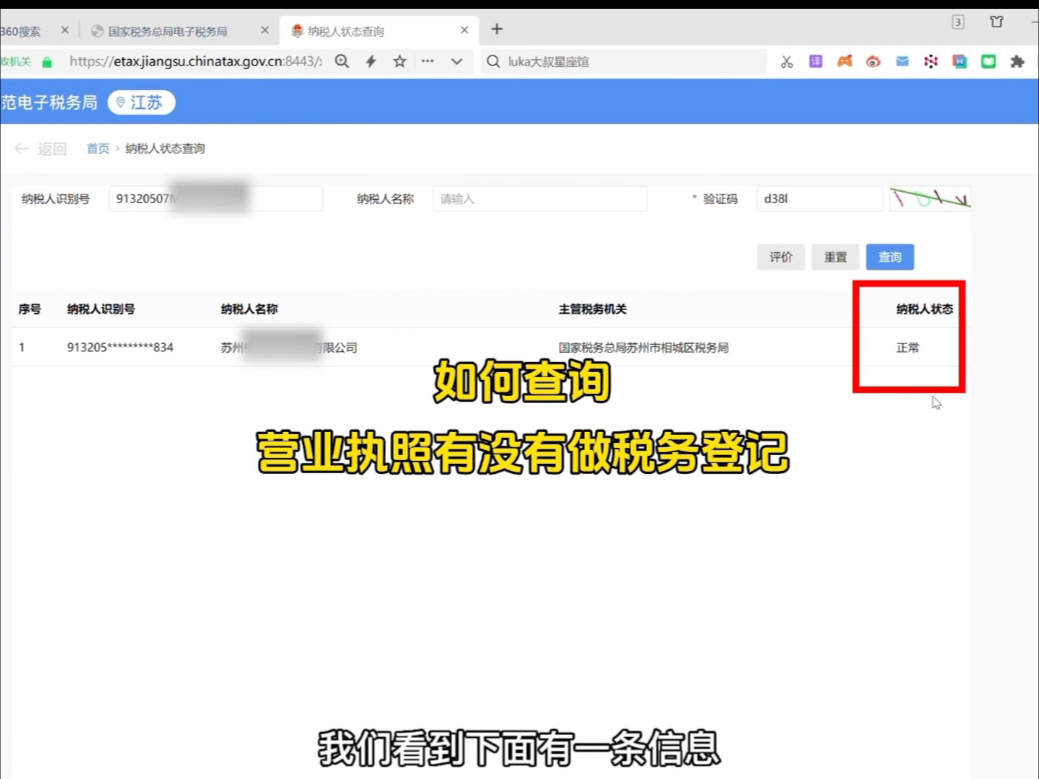The height and width of the screenshot is (779, 1039).
Task: Click the green padlock beside the URL
Action: coord(47,61)
